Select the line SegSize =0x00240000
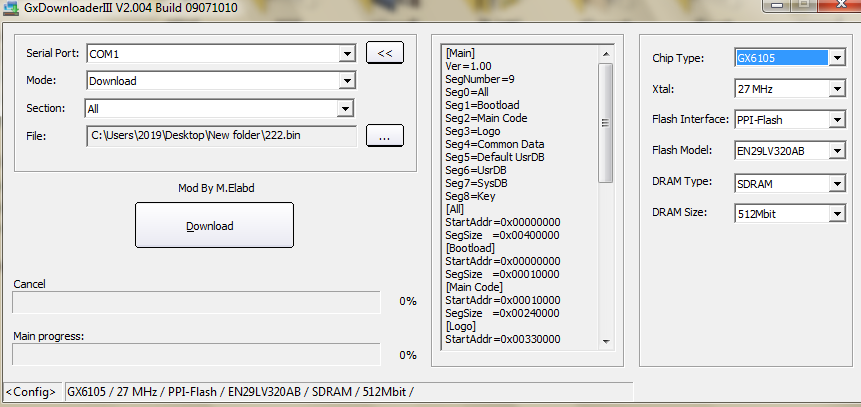Image resolution: width=861 pixels, height=407 pixels. click(x=502, y=313)
